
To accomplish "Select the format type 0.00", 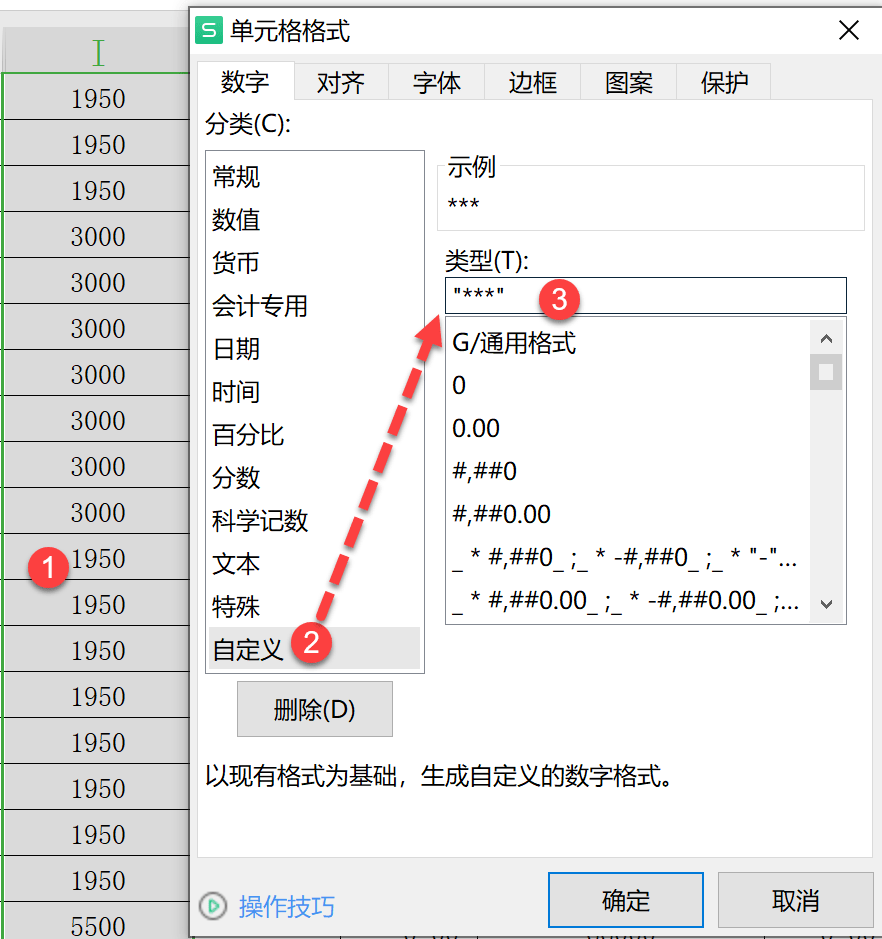I will pyautogui.click(x=629, y=429).
